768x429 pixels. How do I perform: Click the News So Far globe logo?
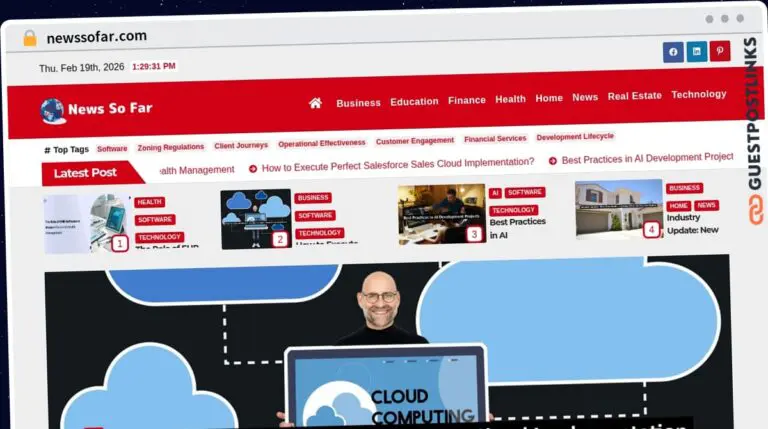click(52, 111)
